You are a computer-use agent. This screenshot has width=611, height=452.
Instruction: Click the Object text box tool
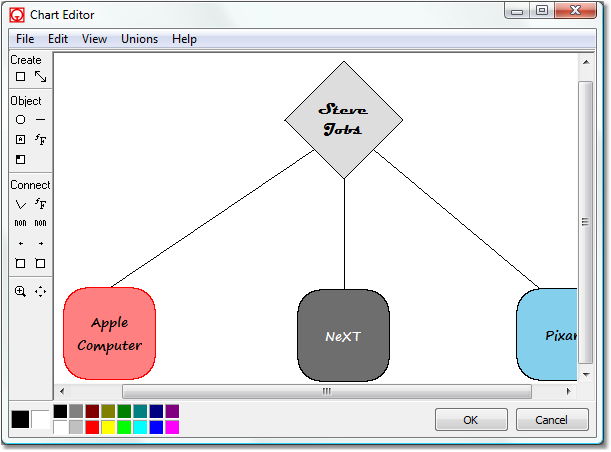[21, 139]
